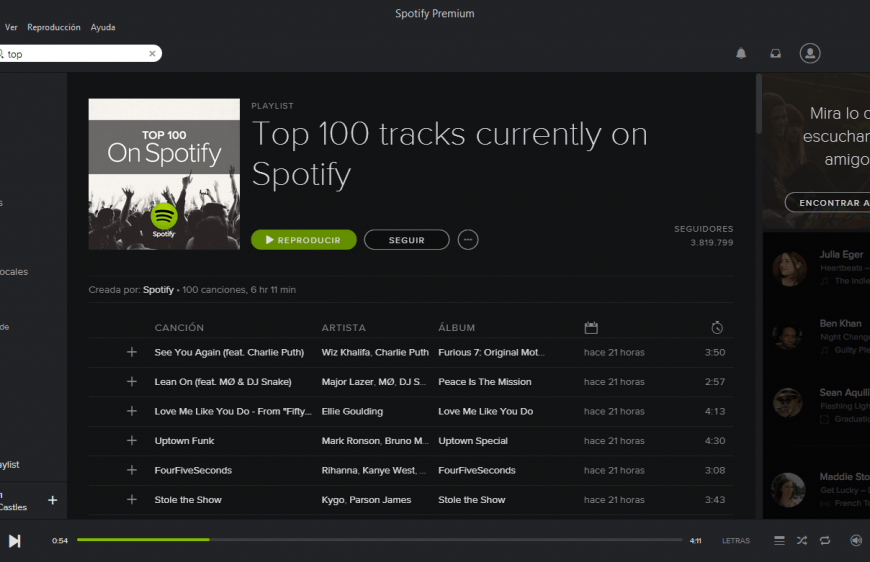This screenshot has width=870, height=562.
Task: Open the notifications bell icon
Action: coord(741,53)
